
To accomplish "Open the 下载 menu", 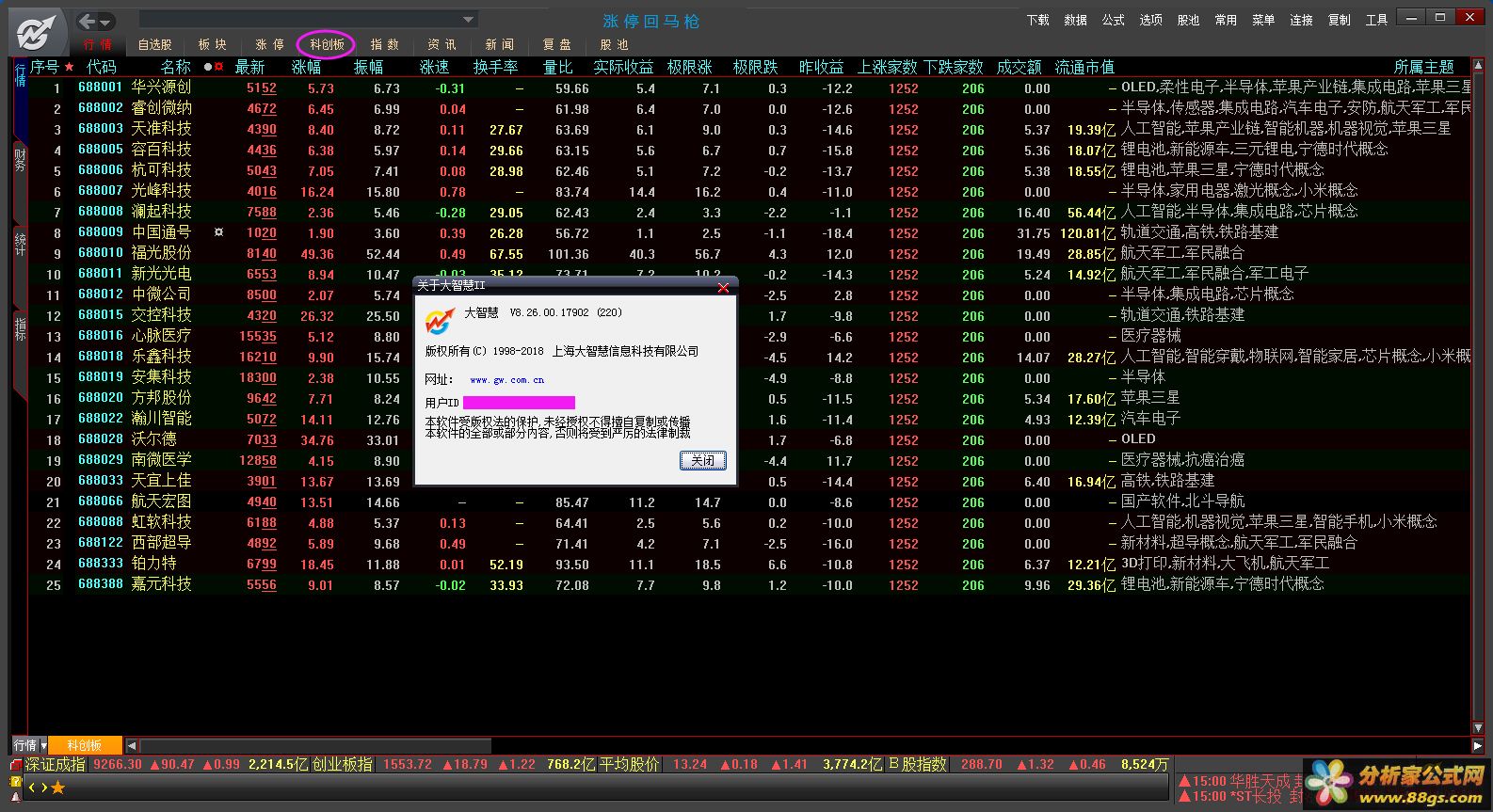I will (x=1037, y=20).
